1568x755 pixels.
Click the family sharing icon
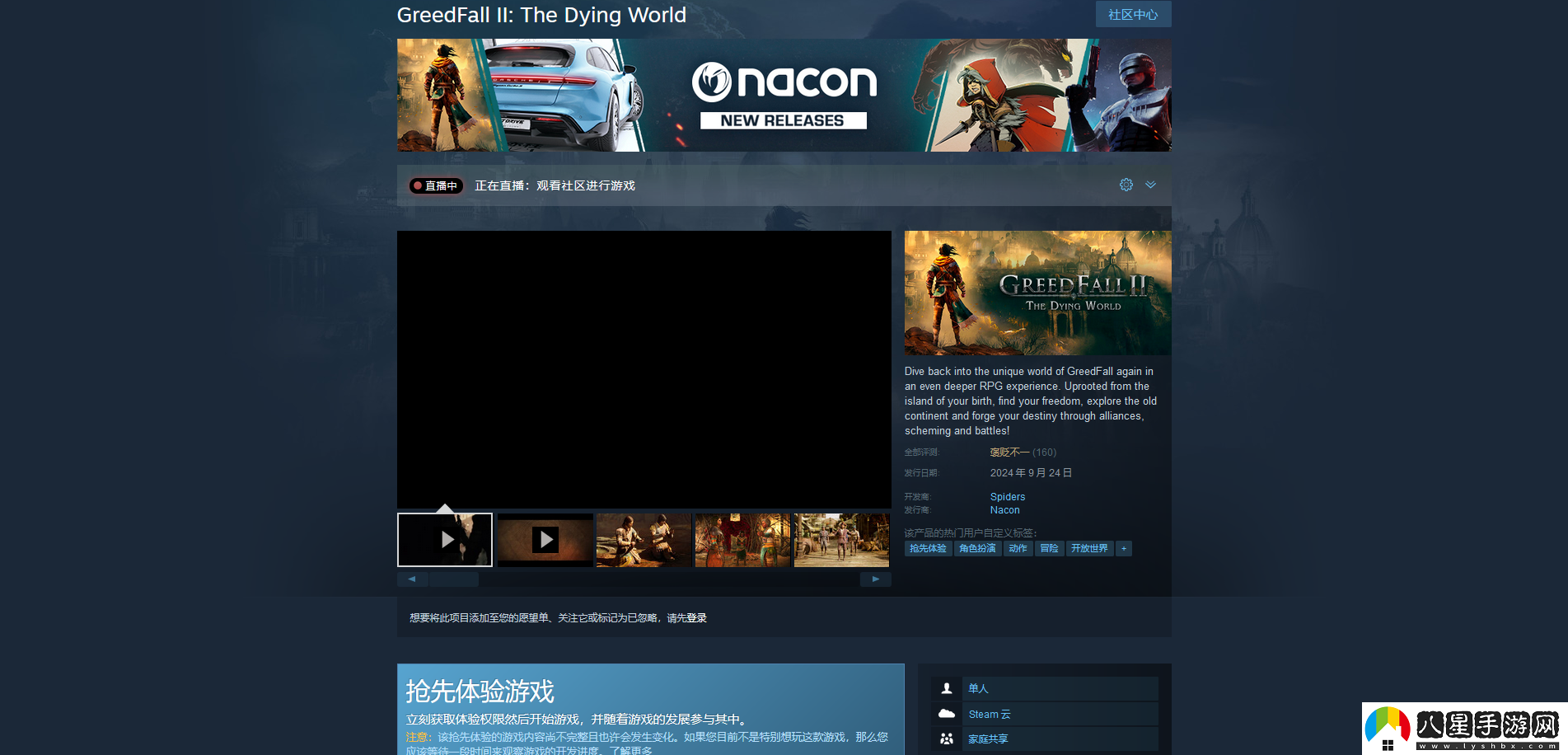click(x=947, y=739)
